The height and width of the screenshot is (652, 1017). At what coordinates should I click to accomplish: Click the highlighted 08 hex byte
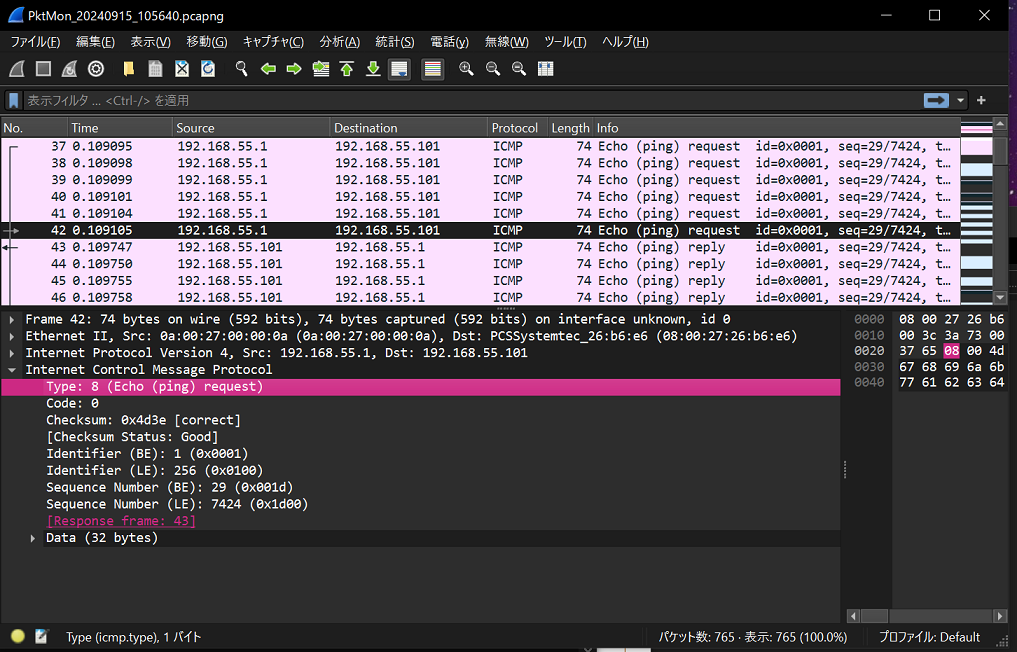pos(951,351)
